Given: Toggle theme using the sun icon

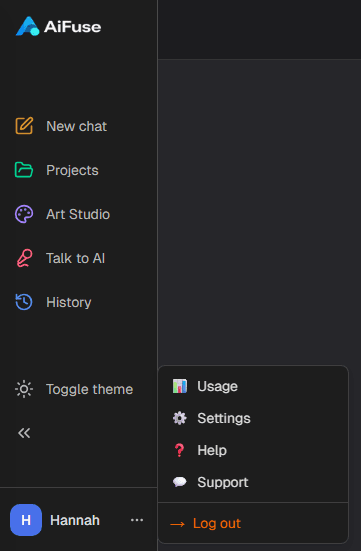Looking at the screenshot, I should (x=24, y=389).
